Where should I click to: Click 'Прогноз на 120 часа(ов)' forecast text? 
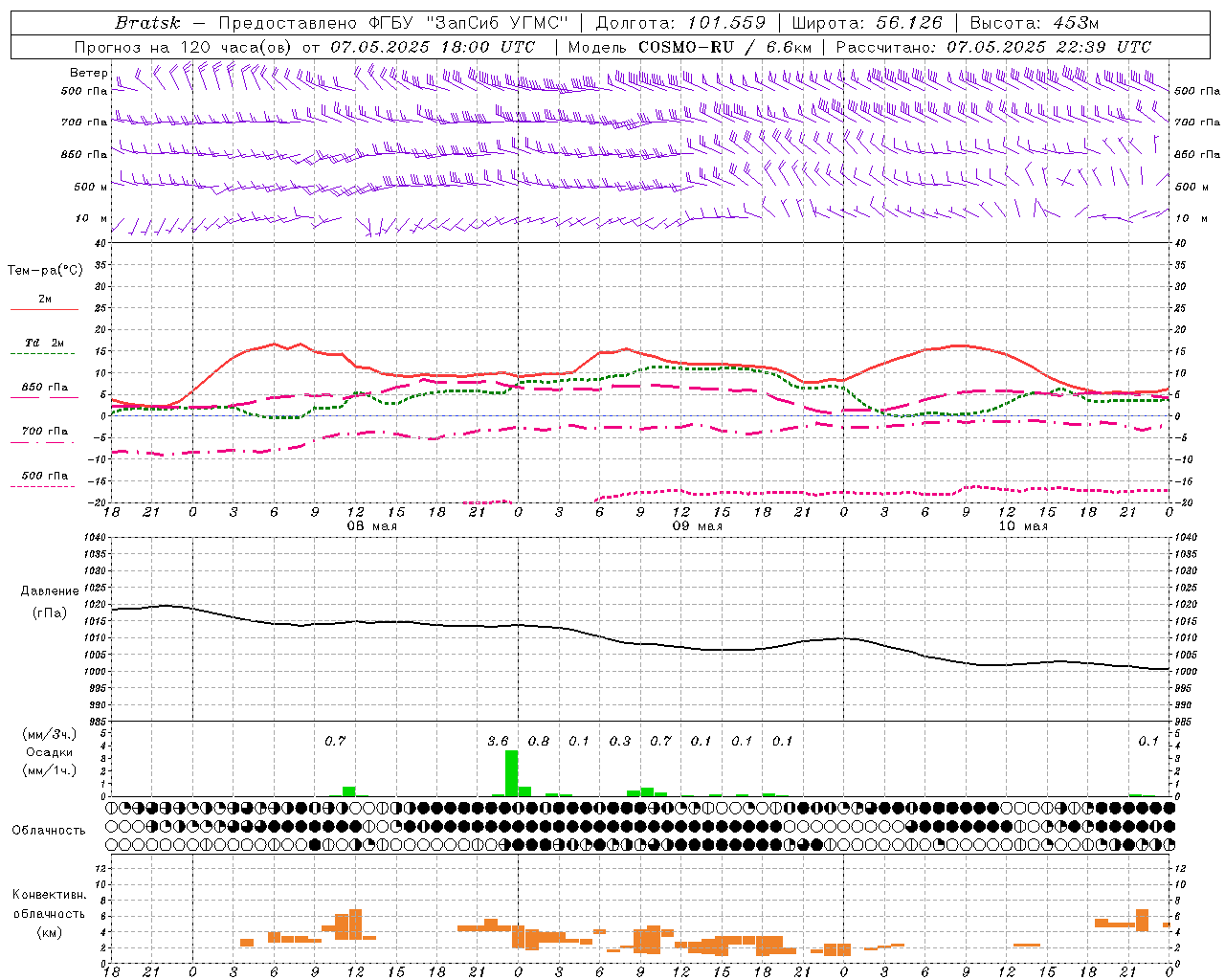point(185,47)
